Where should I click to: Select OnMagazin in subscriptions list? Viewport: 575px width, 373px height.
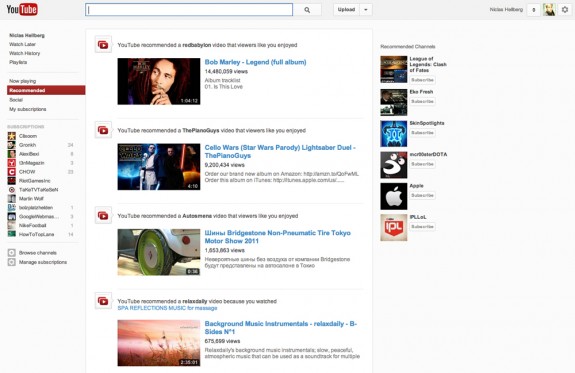pos(32,163)
